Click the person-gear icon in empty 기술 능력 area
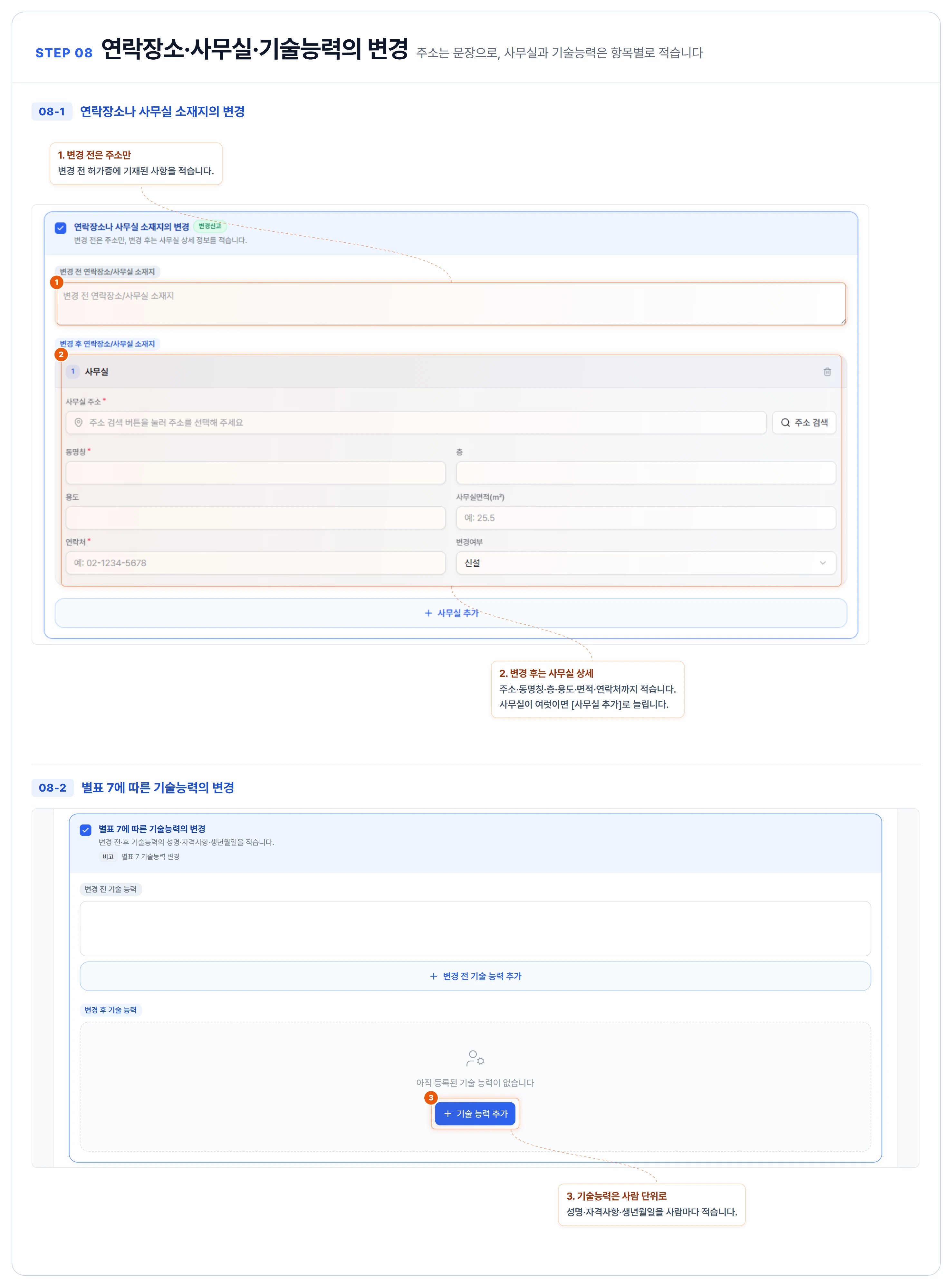 475,1058
